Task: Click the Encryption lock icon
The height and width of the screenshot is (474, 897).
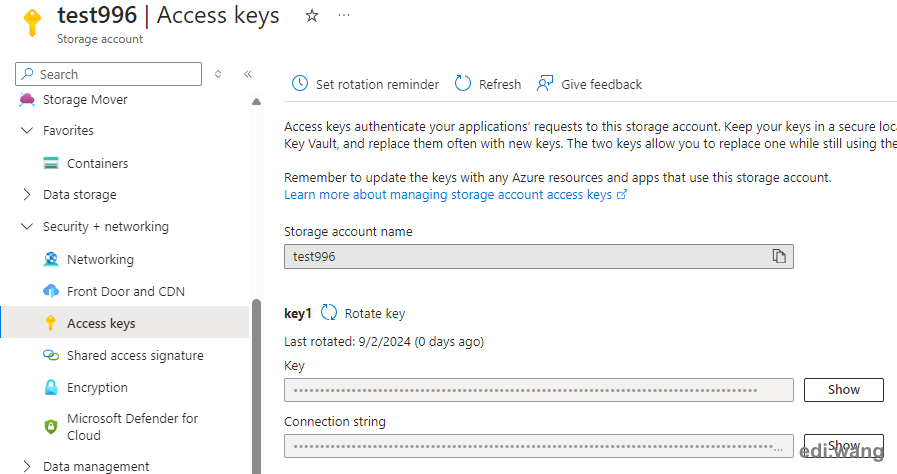Action: (x=51, y=387)
